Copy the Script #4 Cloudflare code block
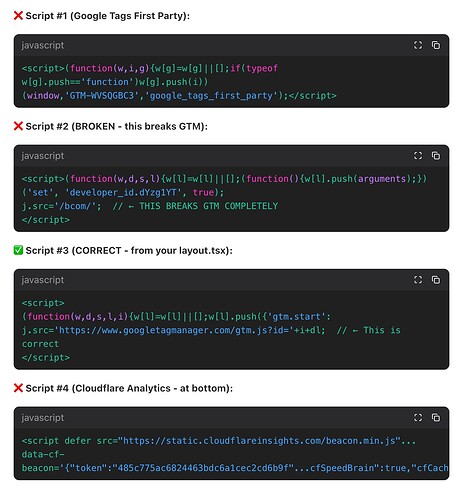This screenshot has width=461, height=500. coord(436,417)
